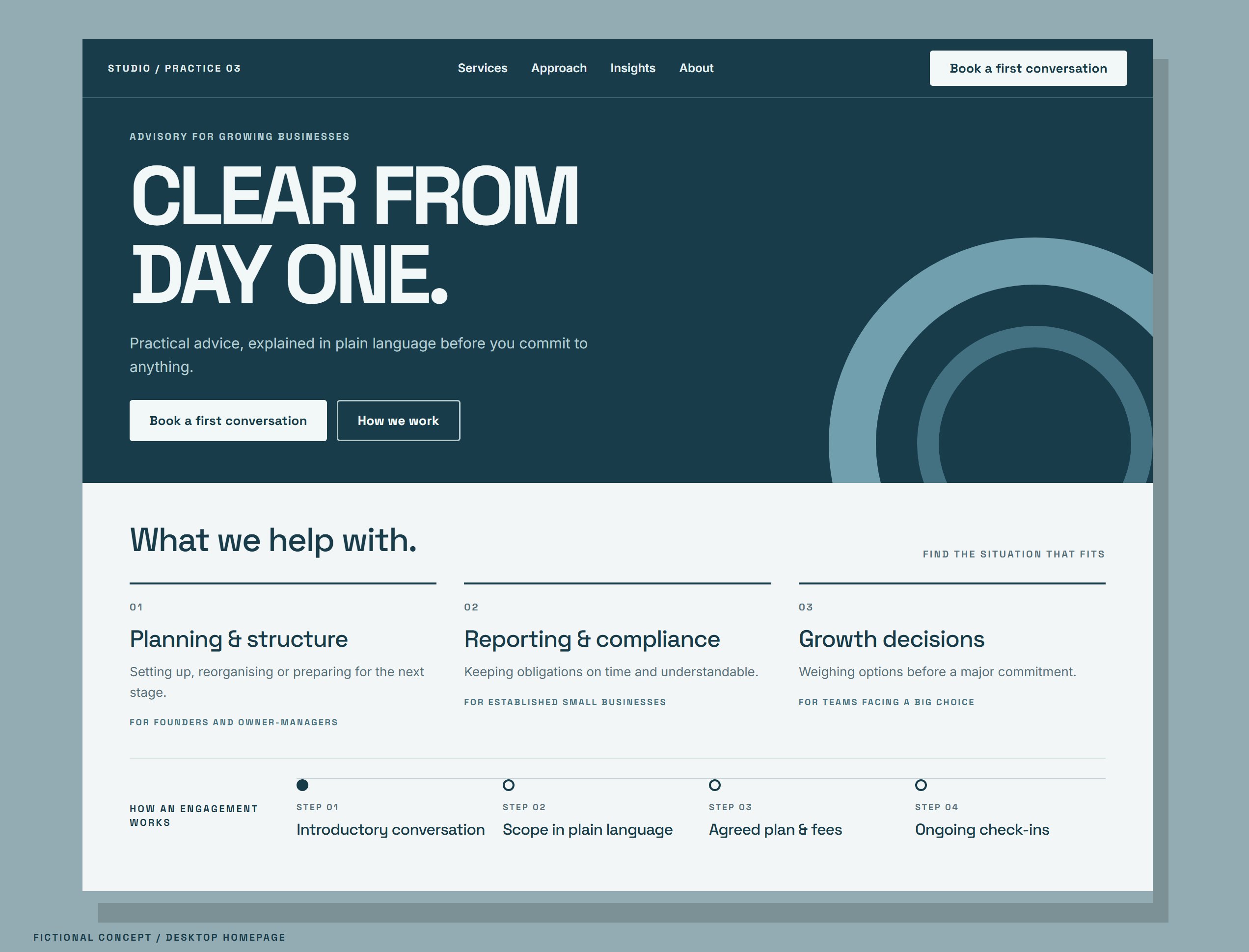This screenshot has width=1249, height=952.
Task: Click the Find the situation that fits label
Action: [x=1014, y=554]
